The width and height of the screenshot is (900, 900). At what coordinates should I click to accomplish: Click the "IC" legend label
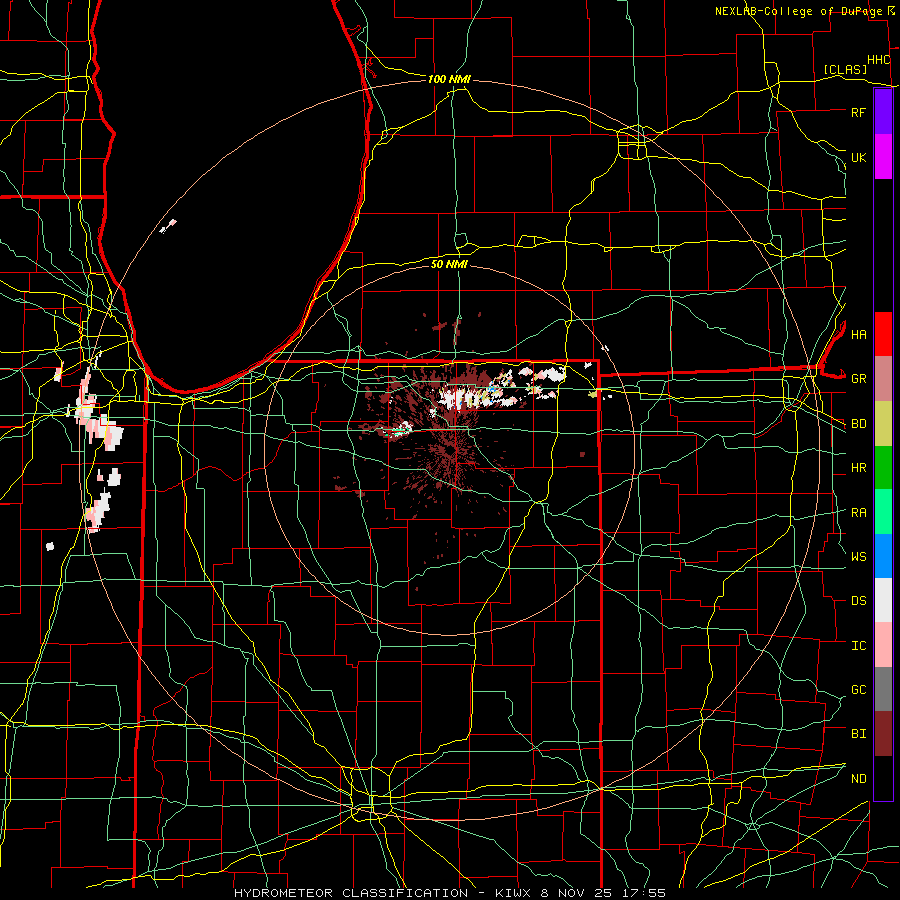click(x=858, y=646)
